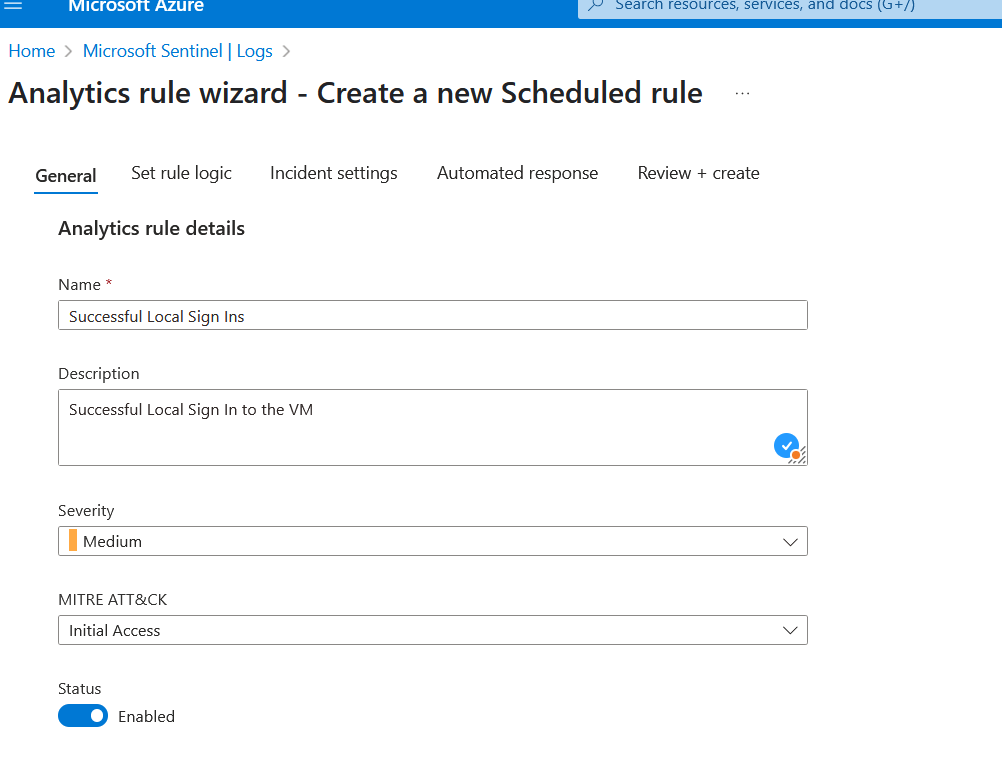This screenshot has height=775, width=1002.
Task: Focus the Name input field
Action: (x=433, y=315)
